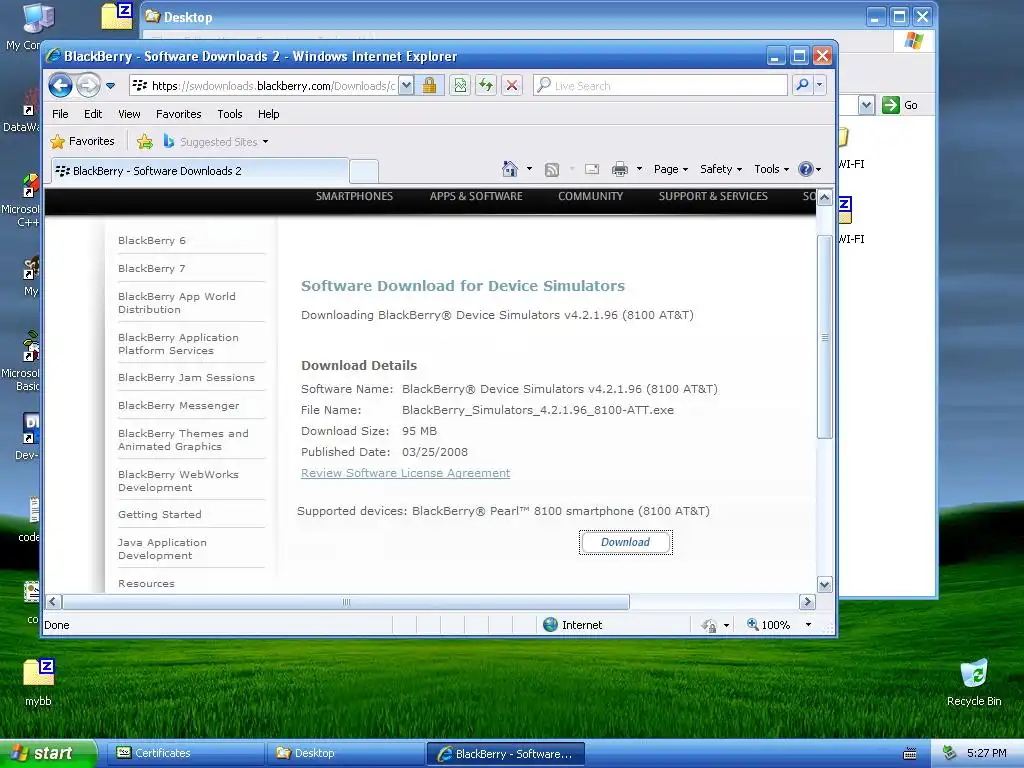The image size is (1024, 768).
Task: Open BlackBerry Messenger sidebar link
Action: 178,406
